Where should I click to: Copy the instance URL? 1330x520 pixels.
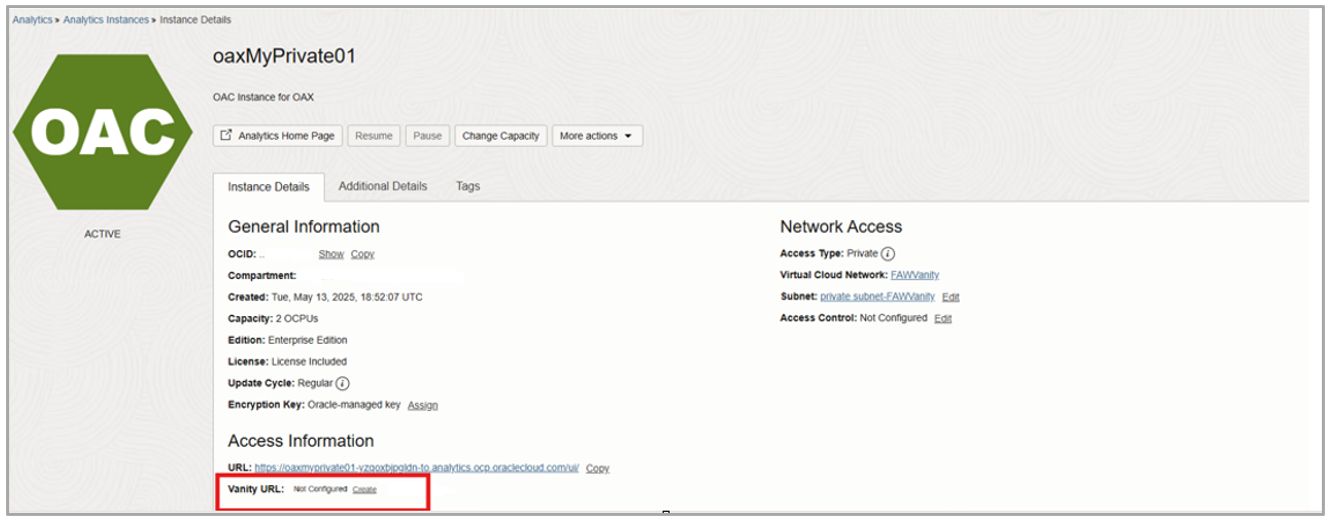(x=597, y=468)
